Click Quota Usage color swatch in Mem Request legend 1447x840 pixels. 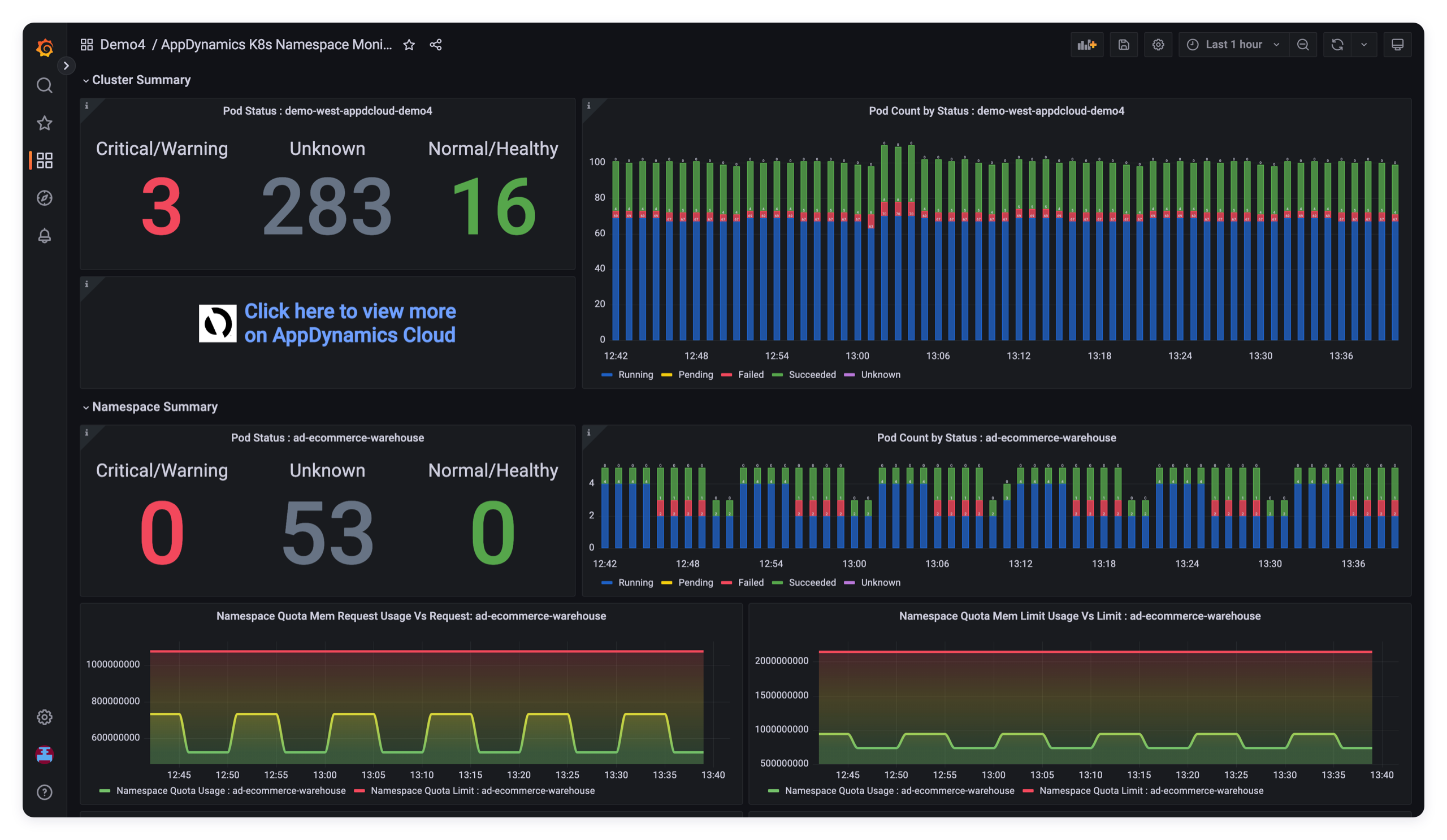click(105, 791)
